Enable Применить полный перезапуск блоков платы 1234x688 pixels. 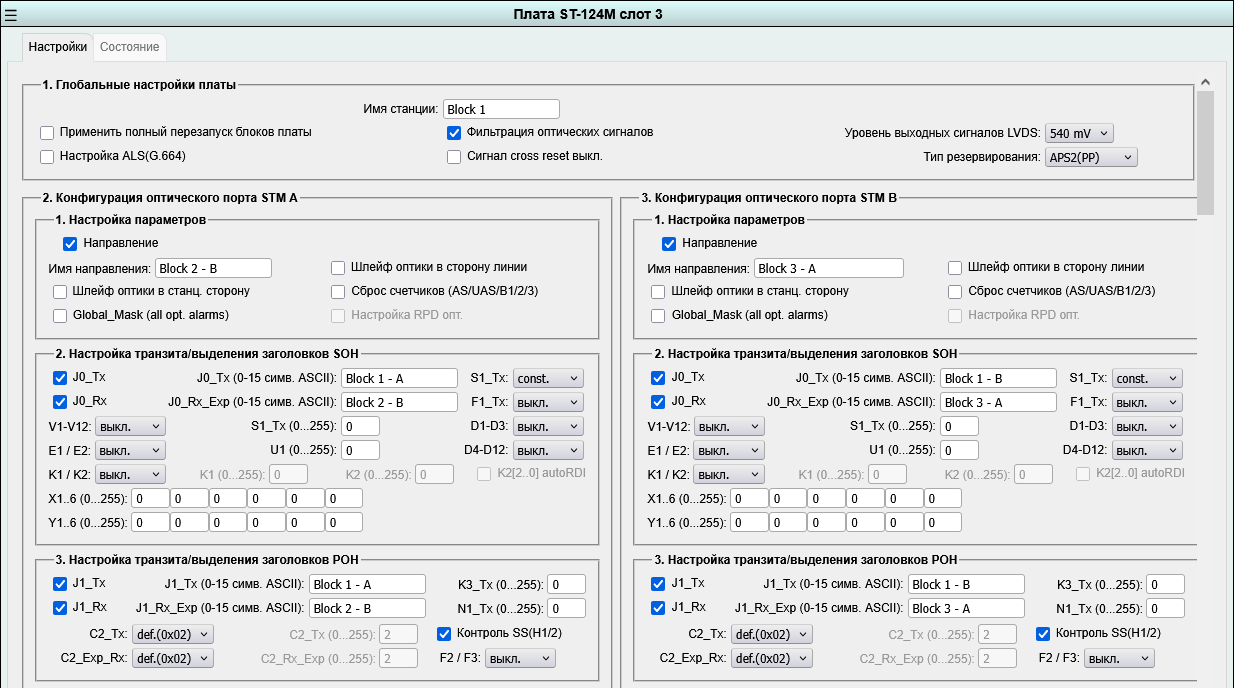(x=47, y=132)
